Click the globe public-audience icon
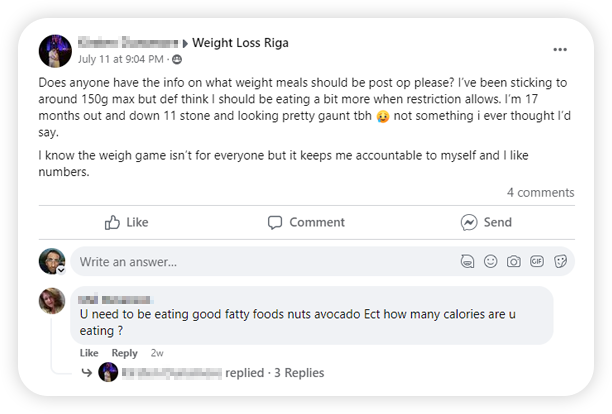612x414 pixels. pyautogui.click(x=177, y=59)
